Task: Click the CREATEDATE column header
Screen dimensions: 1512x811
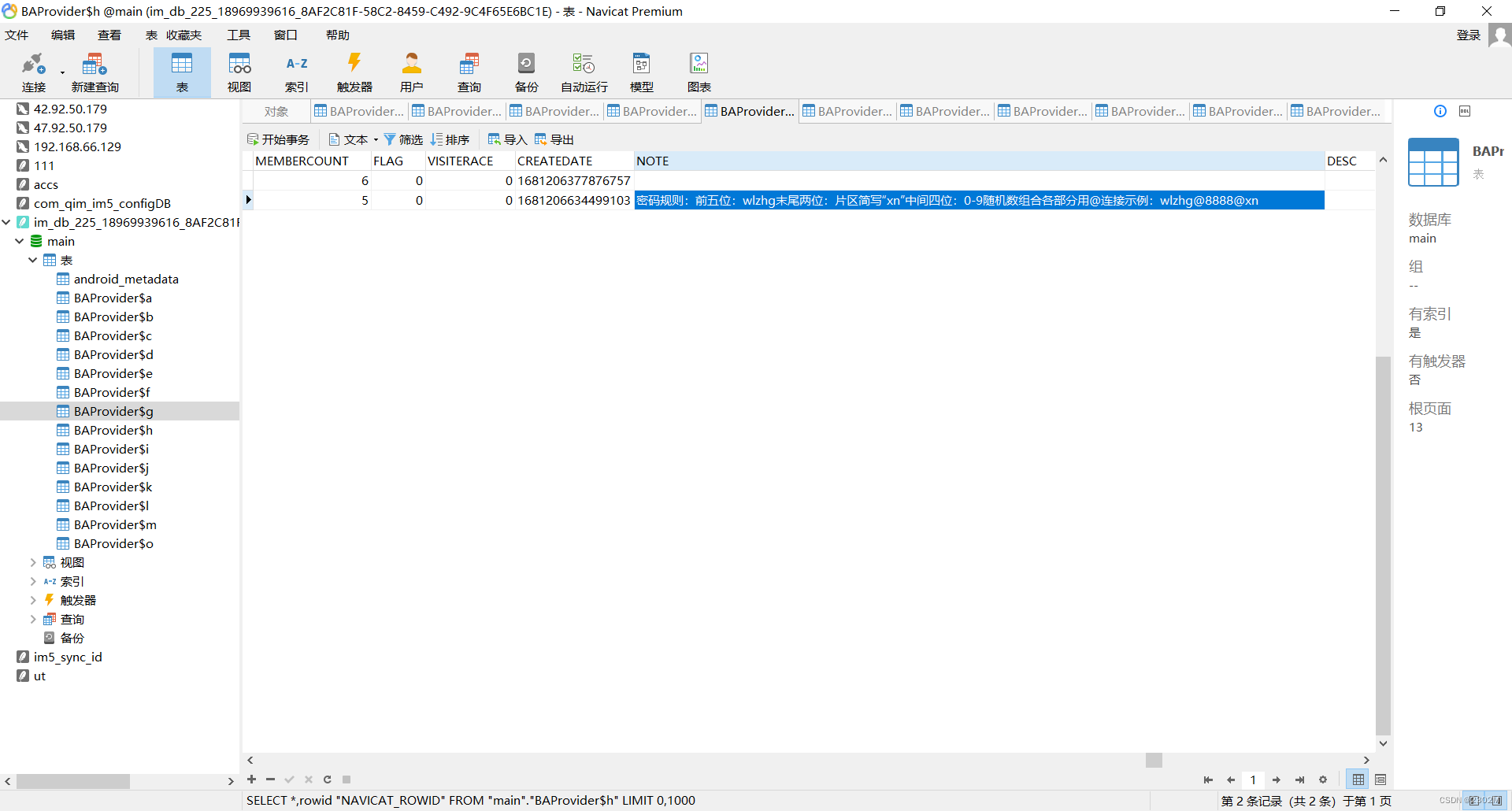Action: 574,161
